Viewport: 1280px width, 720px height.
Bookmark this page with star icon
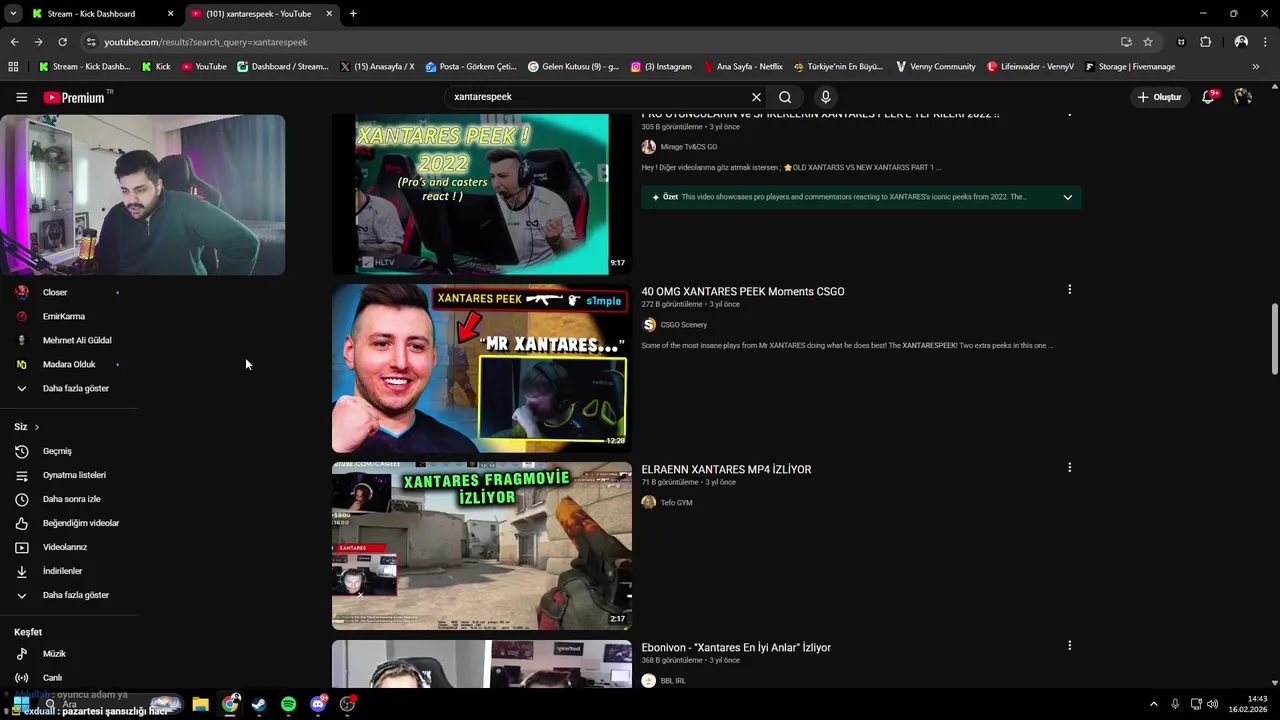[1148, 42]
